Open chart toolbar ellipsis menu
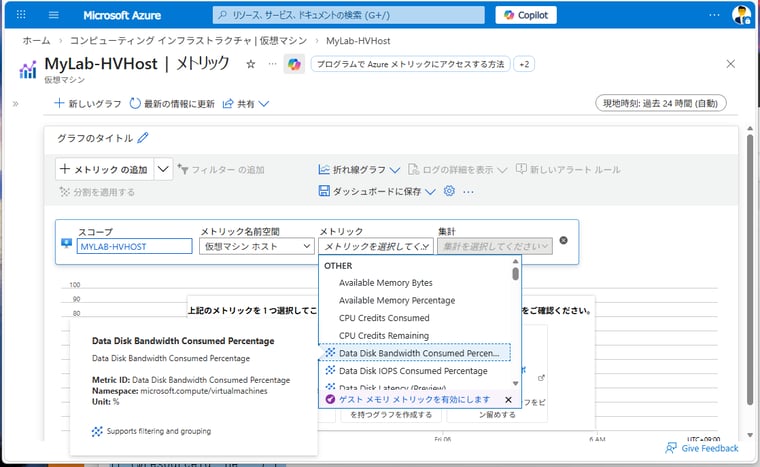The image size is (760, 467). 468,192
